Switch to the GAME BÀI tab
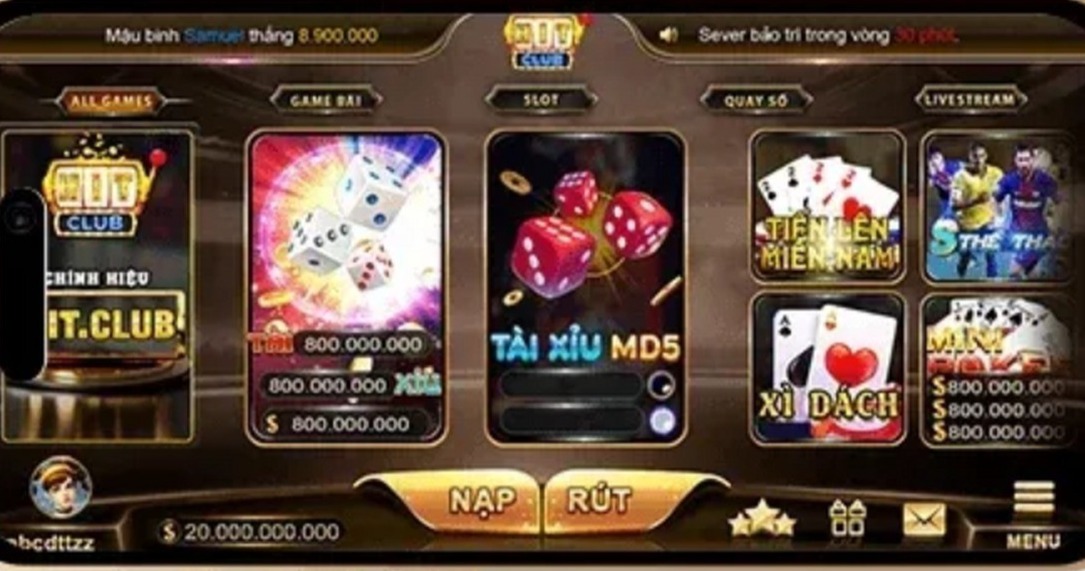Screen dimensions: 1085x571 pyautogui.click(x=325, y=100)
